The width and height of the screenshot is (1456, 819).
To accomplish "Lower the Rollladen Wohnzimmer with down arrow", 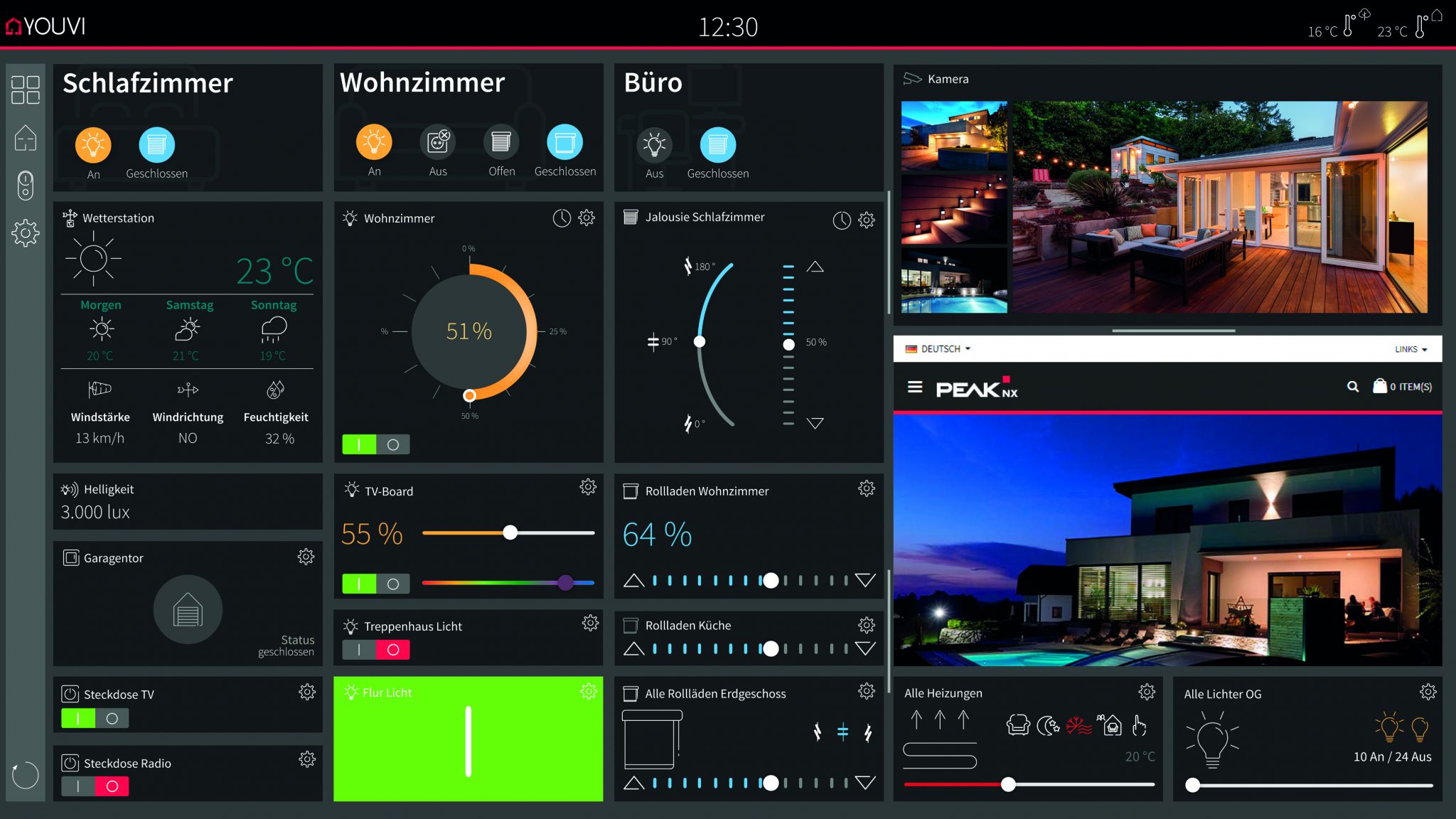I will click(x=865, y=580).
